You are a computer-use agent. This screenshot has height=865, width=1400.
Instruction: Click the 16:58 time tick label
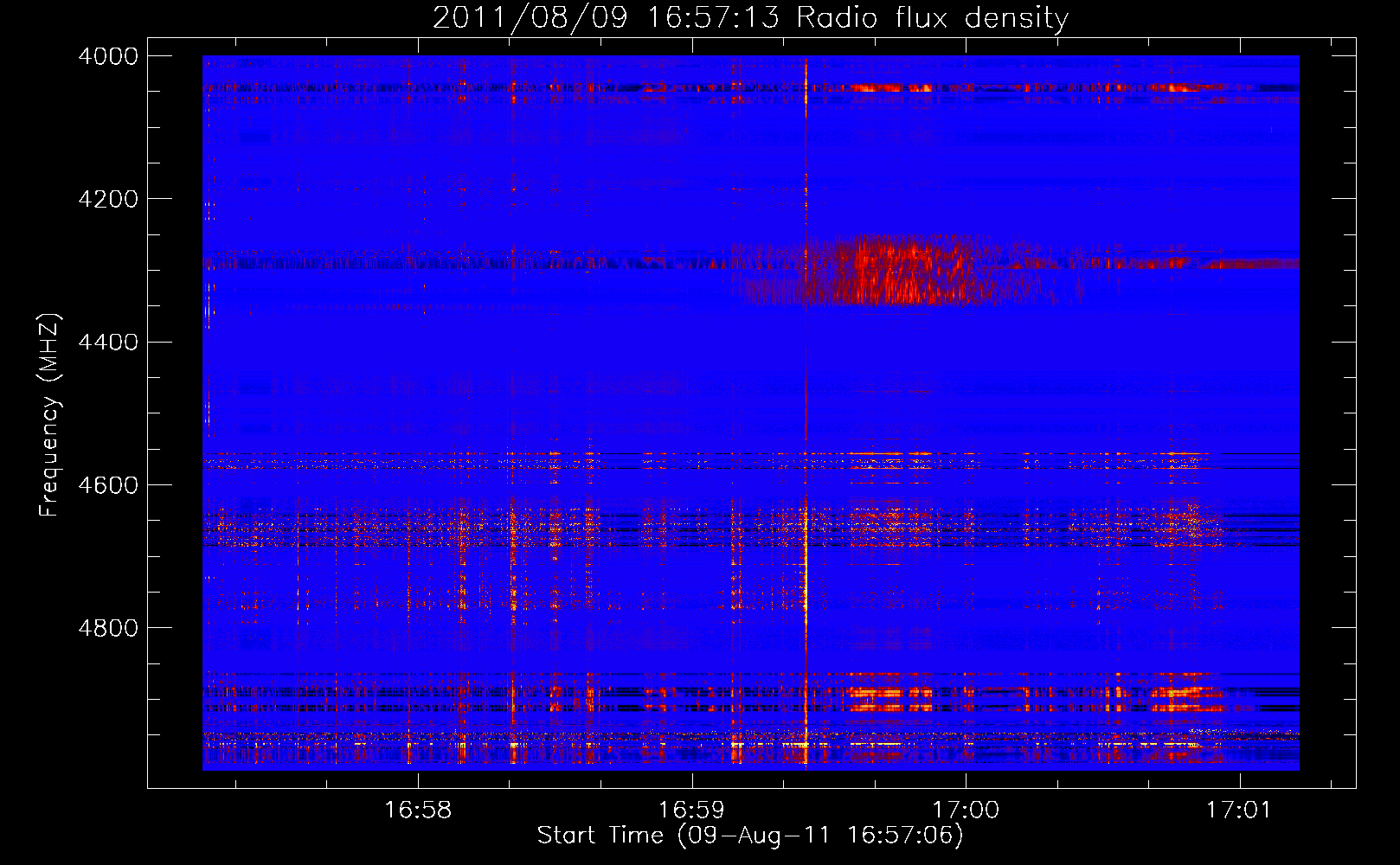pyautogui.click(x=418, y=810)
